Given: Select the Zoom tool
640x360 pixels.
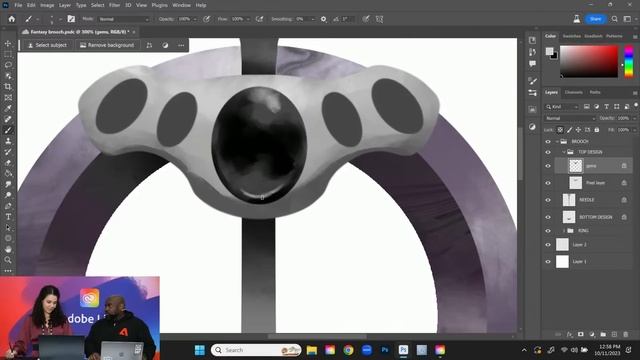Looking at the screenshot, I should coord(8,260).
